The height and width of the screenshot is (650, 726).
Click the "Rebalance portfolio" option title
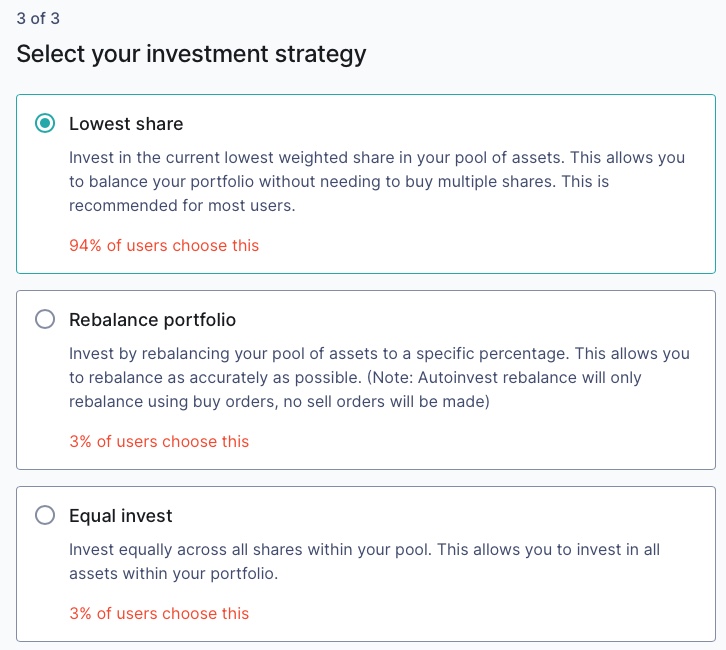tap(152, 320)
